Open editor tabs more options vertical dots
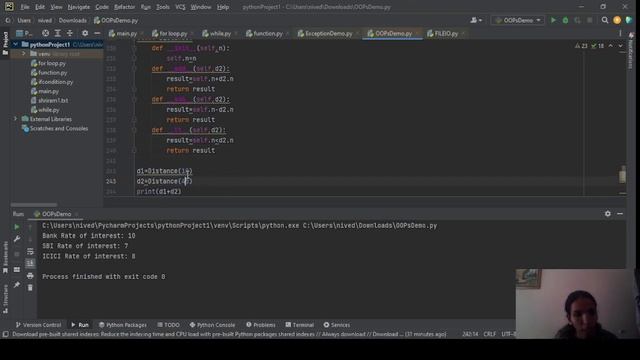Image resolution: width=640 pixels, height=360 pixels. [x=620, y=33]
